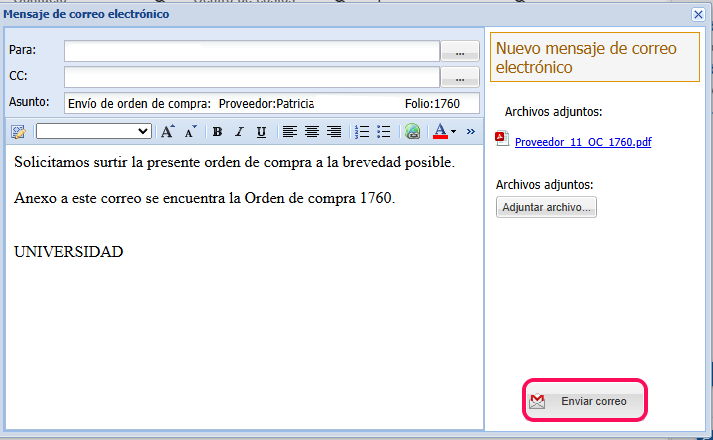713x440 pixels.
Task: Click the Adjuntar archivo button
Action: [546, 207]
